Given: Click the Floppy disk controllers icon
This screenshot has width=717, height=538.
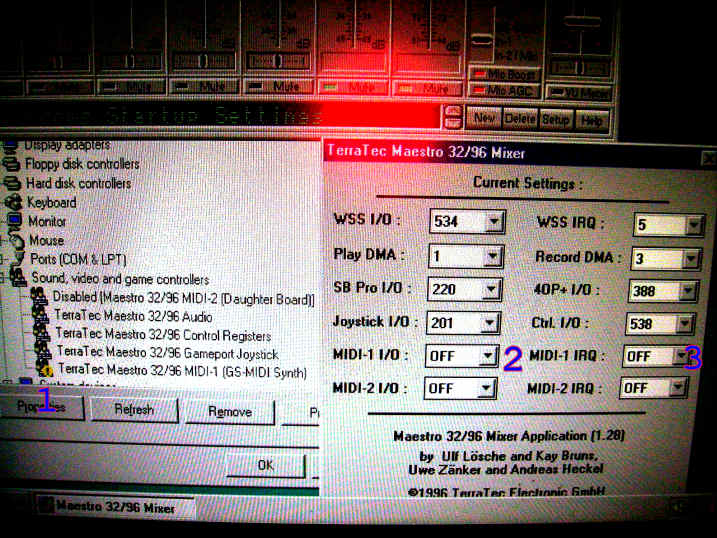Looking at the screenshot, I should point(11,164).
